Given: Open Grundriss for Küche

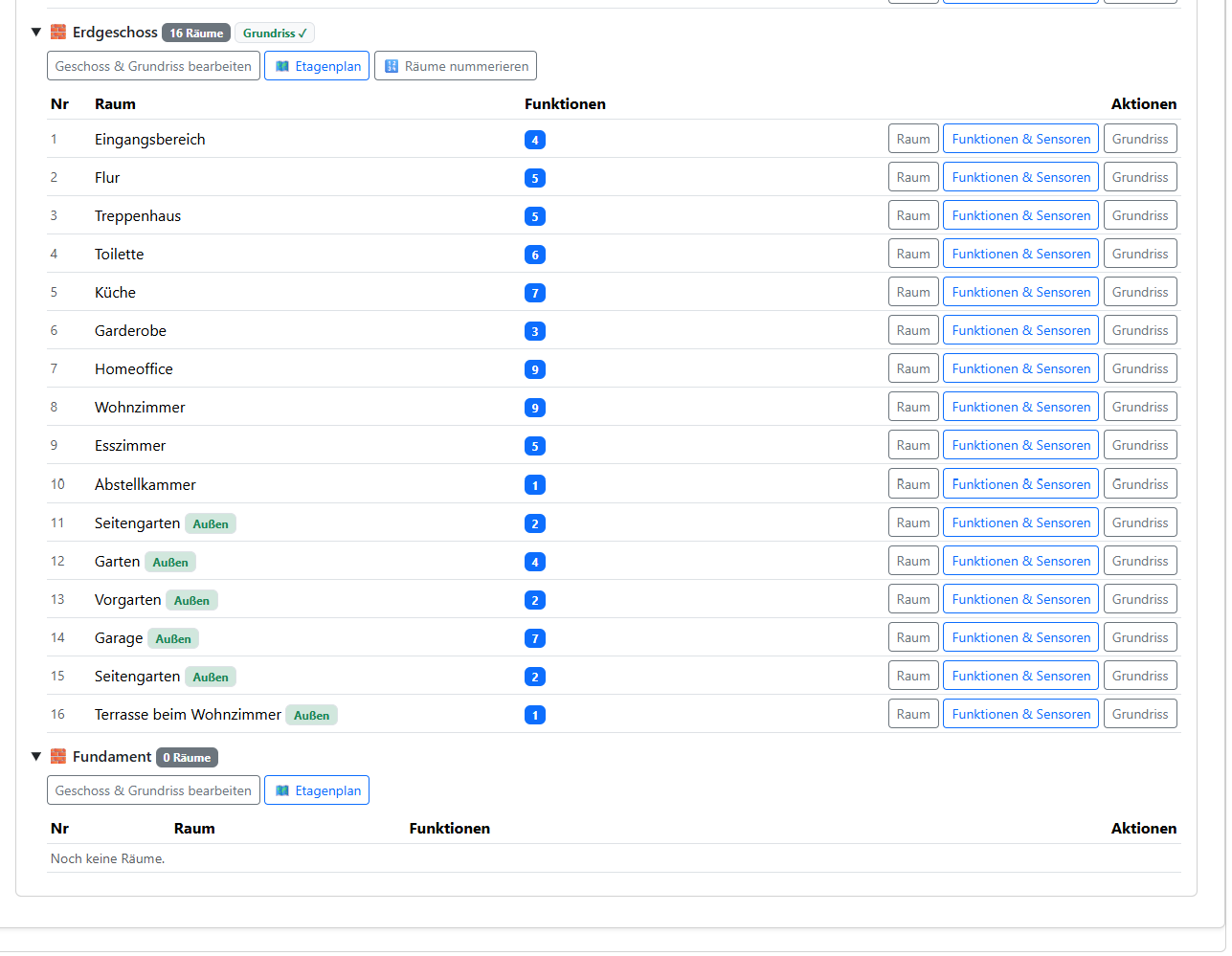Looking at the screenshot, I should click(1140, 292).
